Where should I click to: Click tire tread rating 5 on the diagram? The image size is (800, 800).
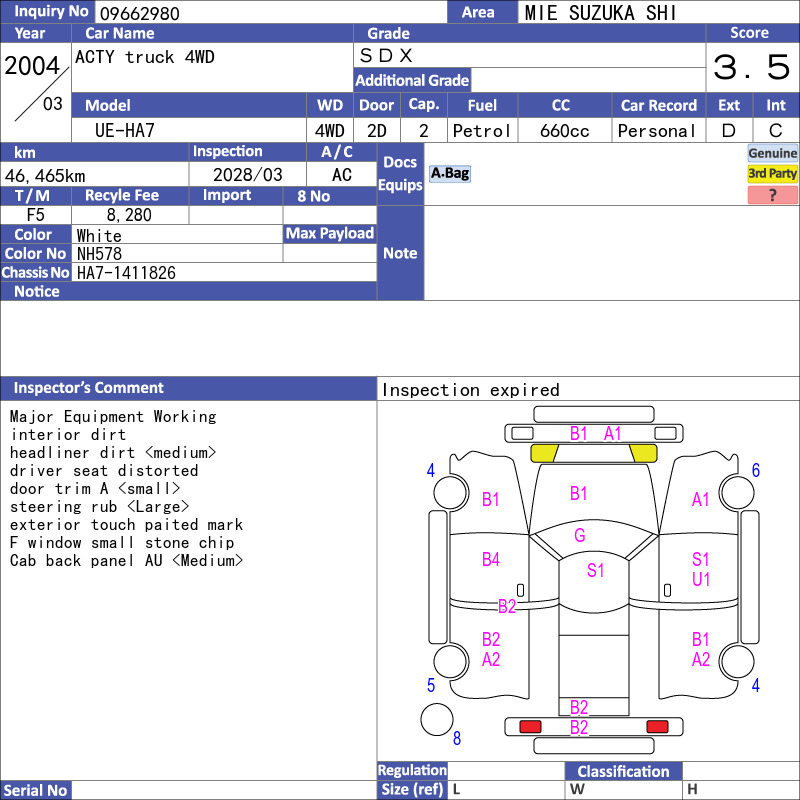click(x=431, y=685)
